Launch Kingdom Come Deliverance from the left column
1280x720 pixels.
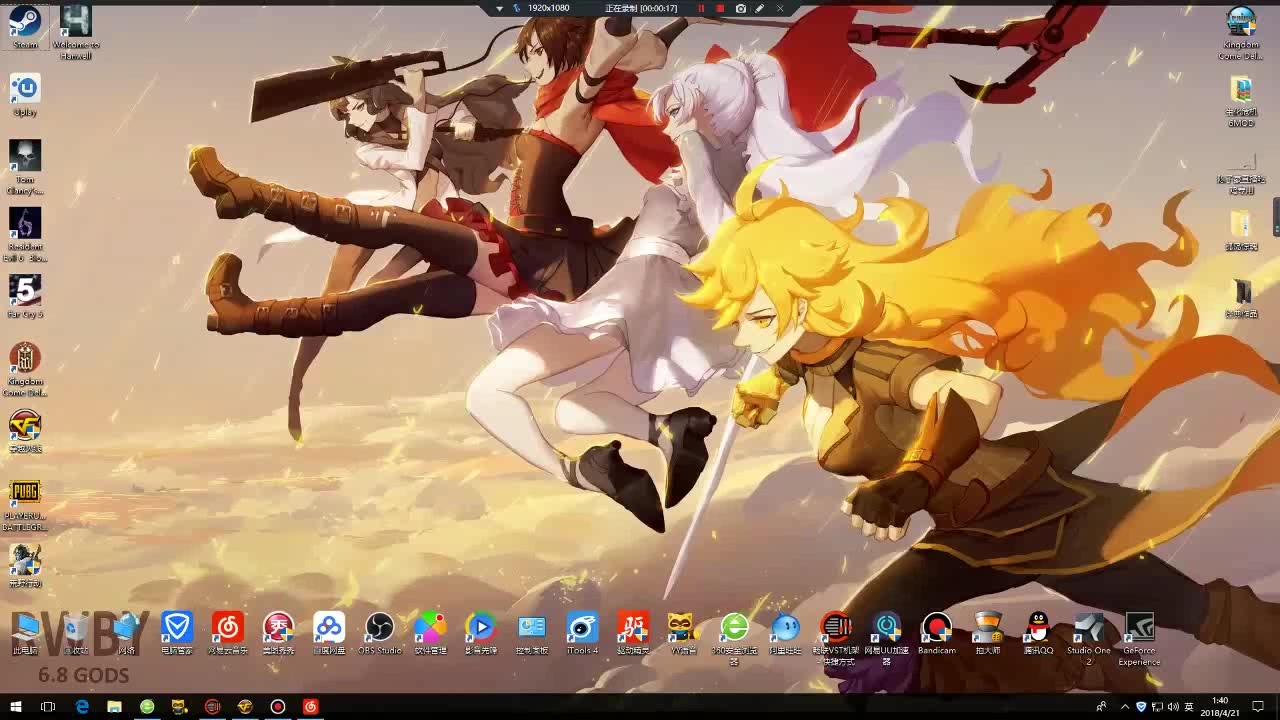25,369
